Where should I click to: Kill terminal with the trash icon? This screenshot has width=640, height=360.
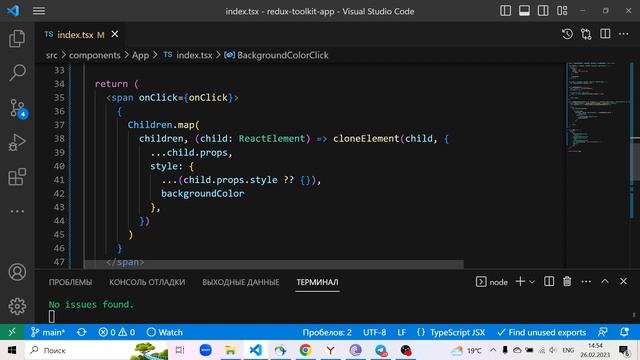[567, 282]
